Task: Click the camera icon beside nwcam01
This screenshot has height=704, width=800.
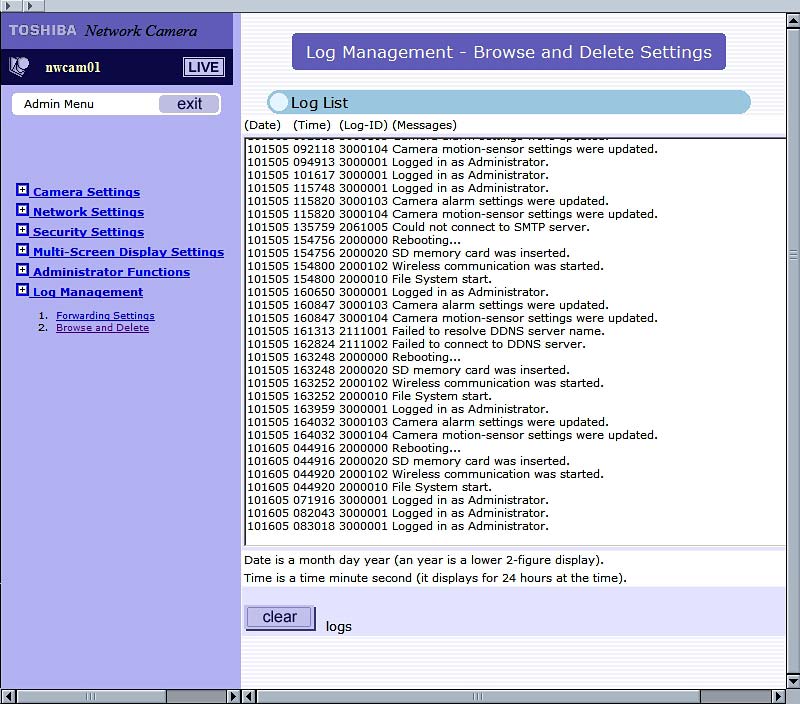Action: (20, 67)
